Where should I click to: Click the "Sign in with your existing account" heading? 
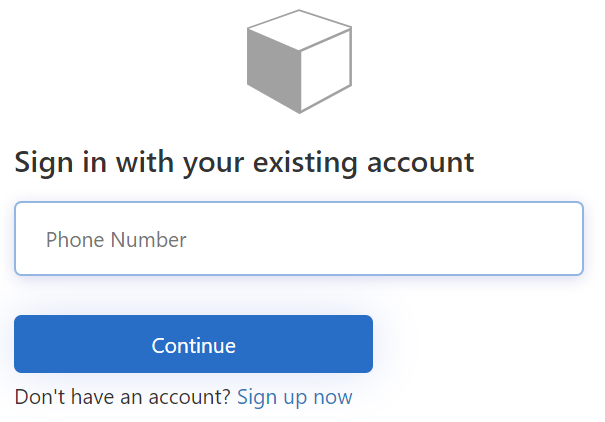tap(243, 162)
